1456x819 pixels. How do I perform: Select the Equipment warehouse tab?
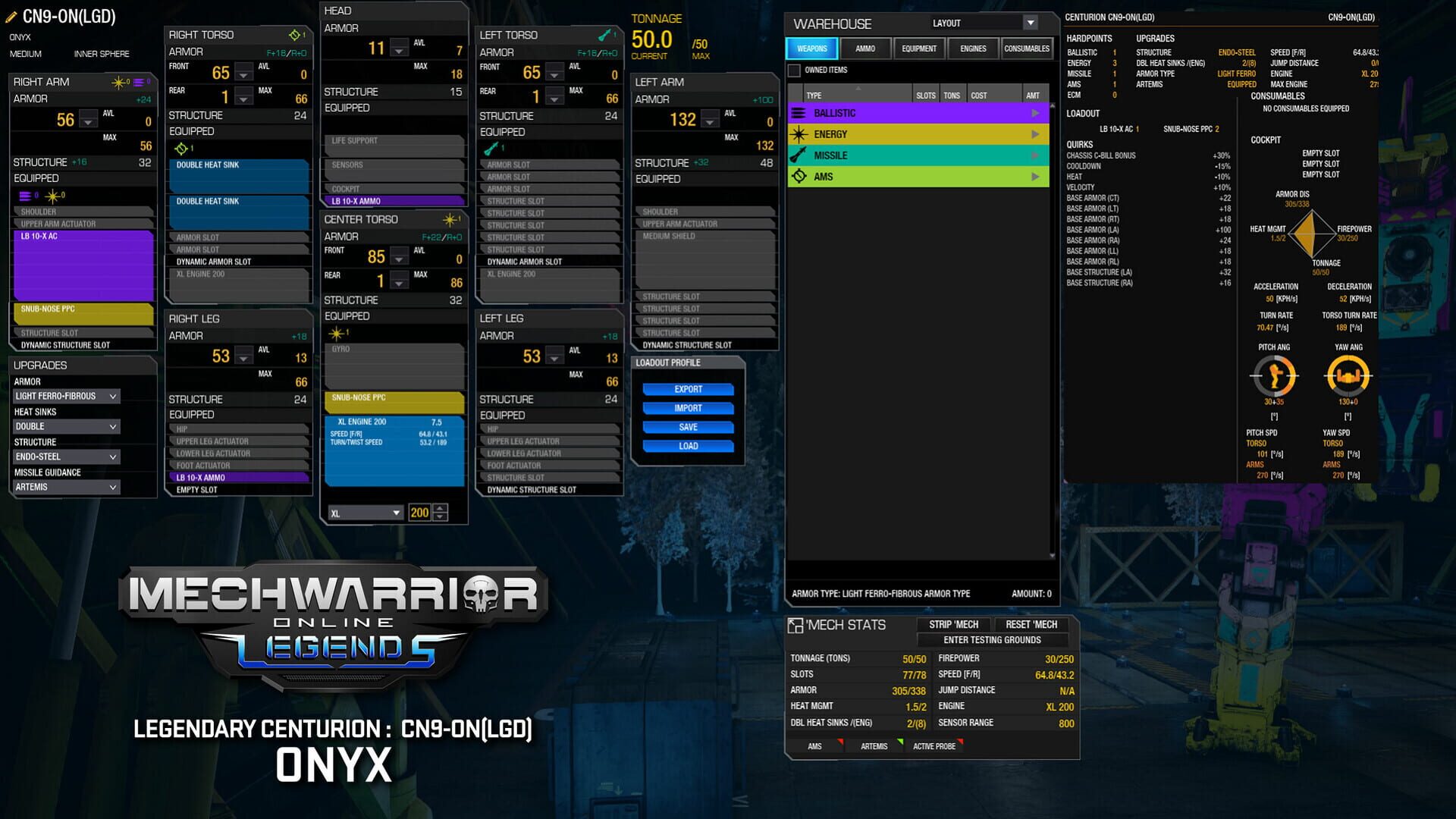(918, 48)
